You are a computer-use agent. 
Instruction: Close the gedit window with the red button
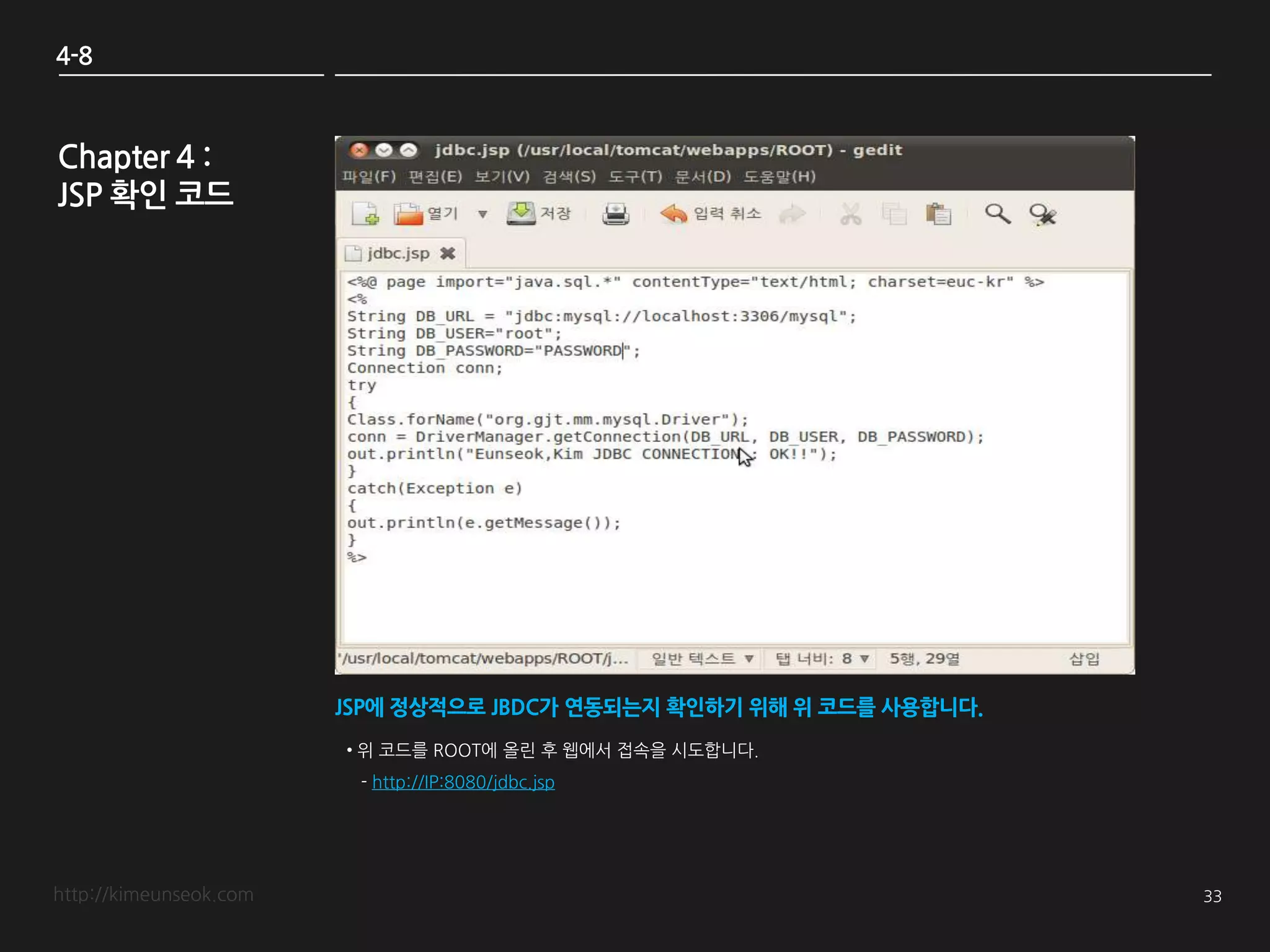(x=359, y=150)
